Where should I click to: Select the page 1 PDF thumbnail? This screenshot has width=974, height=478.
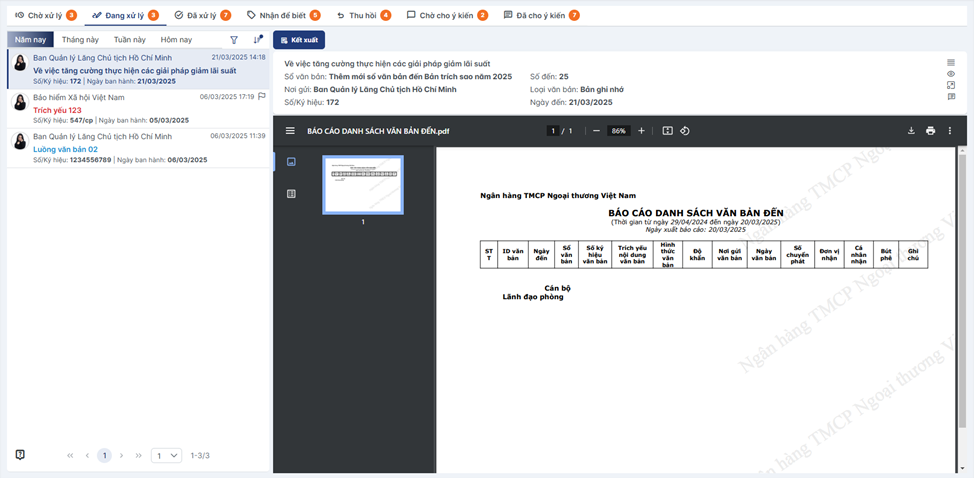(x=363, y=185)
